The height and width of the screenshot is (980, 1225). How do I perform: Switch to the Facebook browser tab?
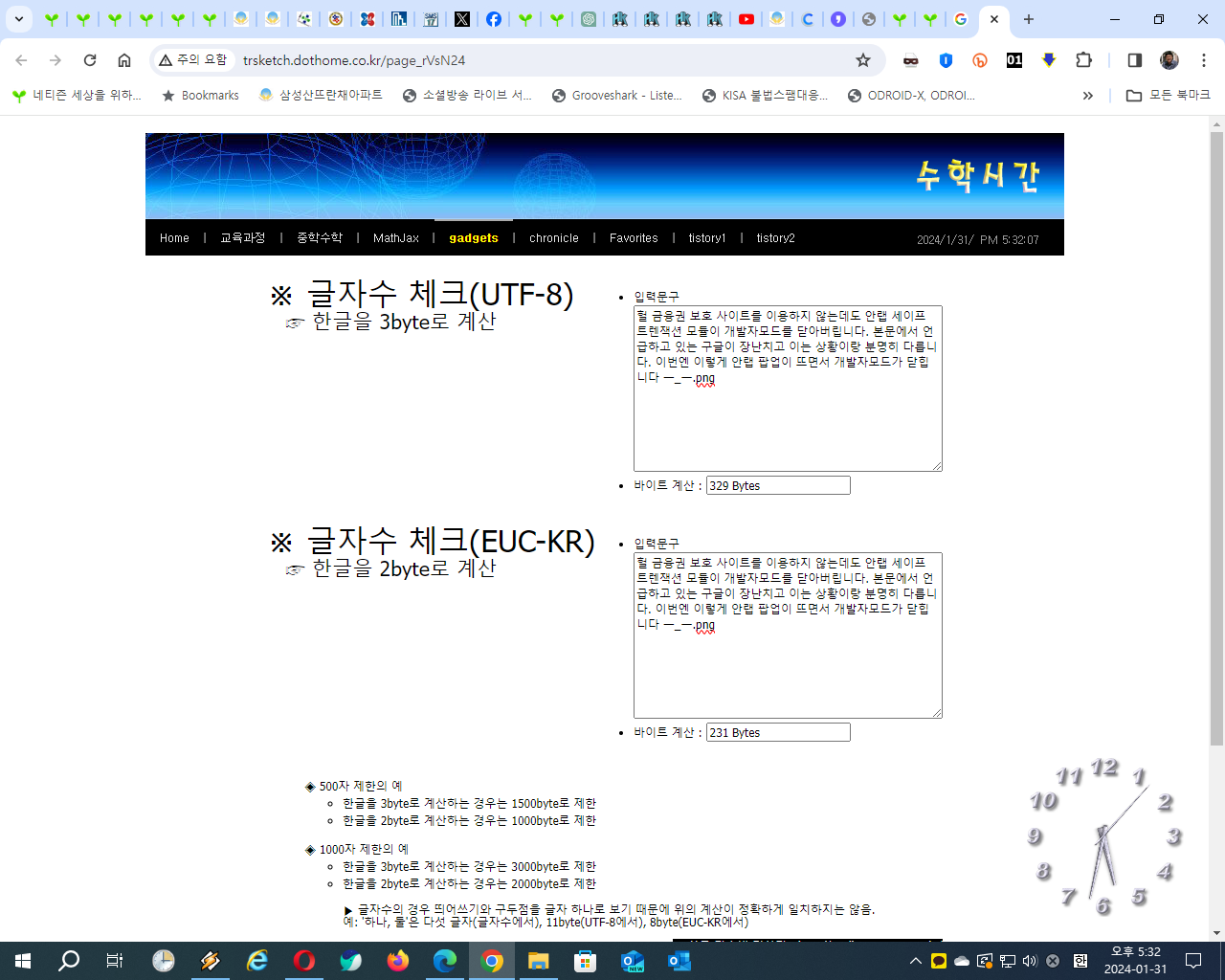(x=494, y=19)
